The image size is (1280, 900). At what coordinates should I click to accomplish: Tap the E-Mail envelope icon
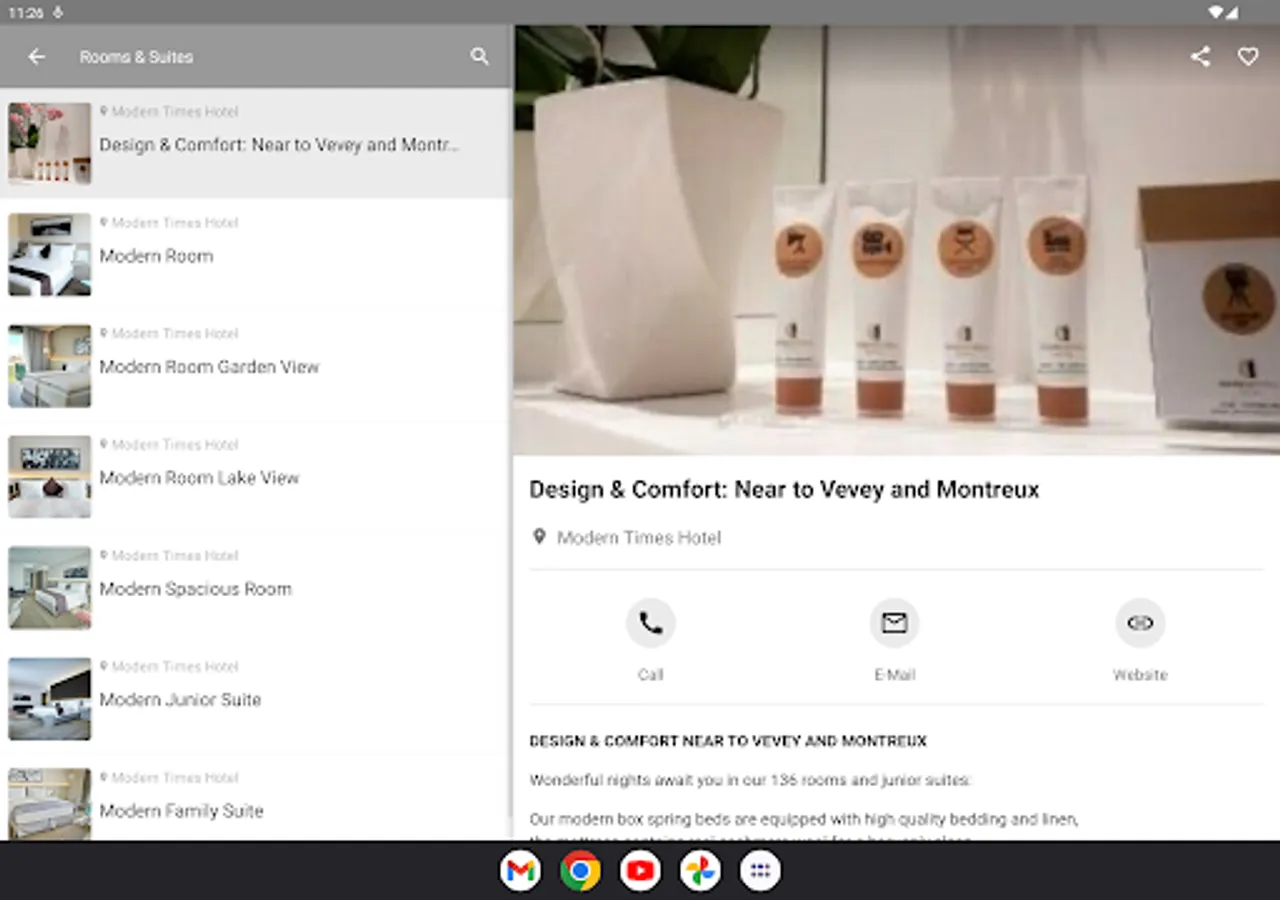894,623
